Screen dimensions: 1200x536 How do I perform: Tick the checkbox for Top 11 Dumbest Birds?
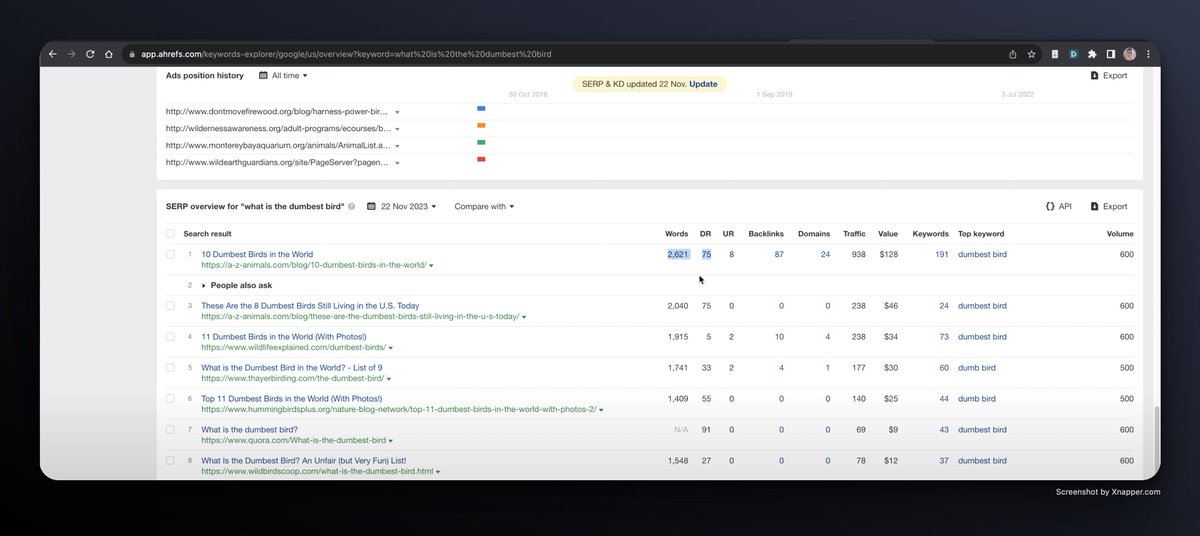click(x=170, y=399)
